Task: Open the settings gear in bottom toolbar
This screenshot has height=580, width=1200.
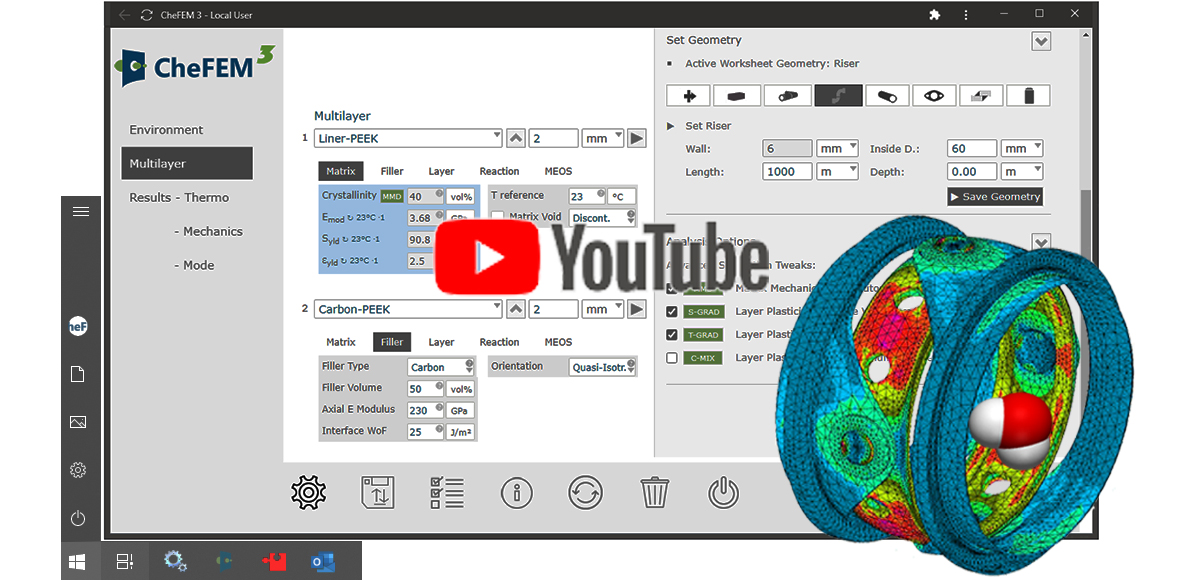Action: [309, 492]
